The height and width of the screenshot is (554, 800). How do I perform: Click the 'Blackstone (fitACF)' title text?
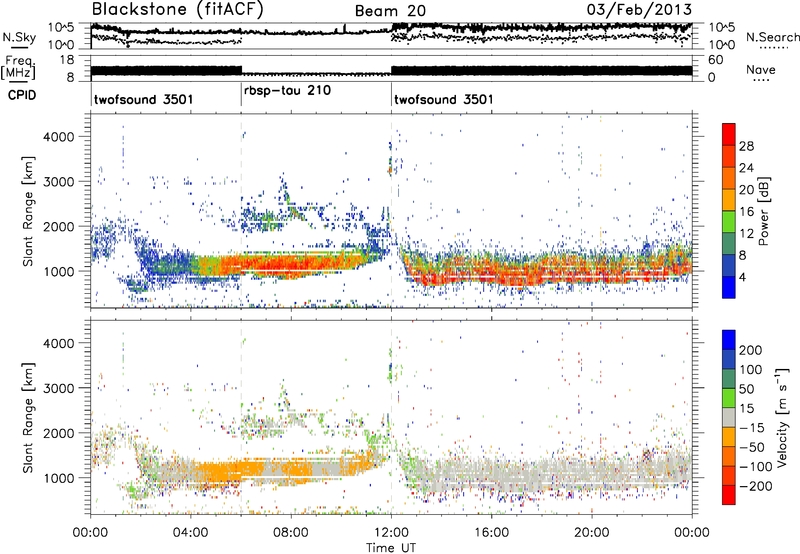178,10
